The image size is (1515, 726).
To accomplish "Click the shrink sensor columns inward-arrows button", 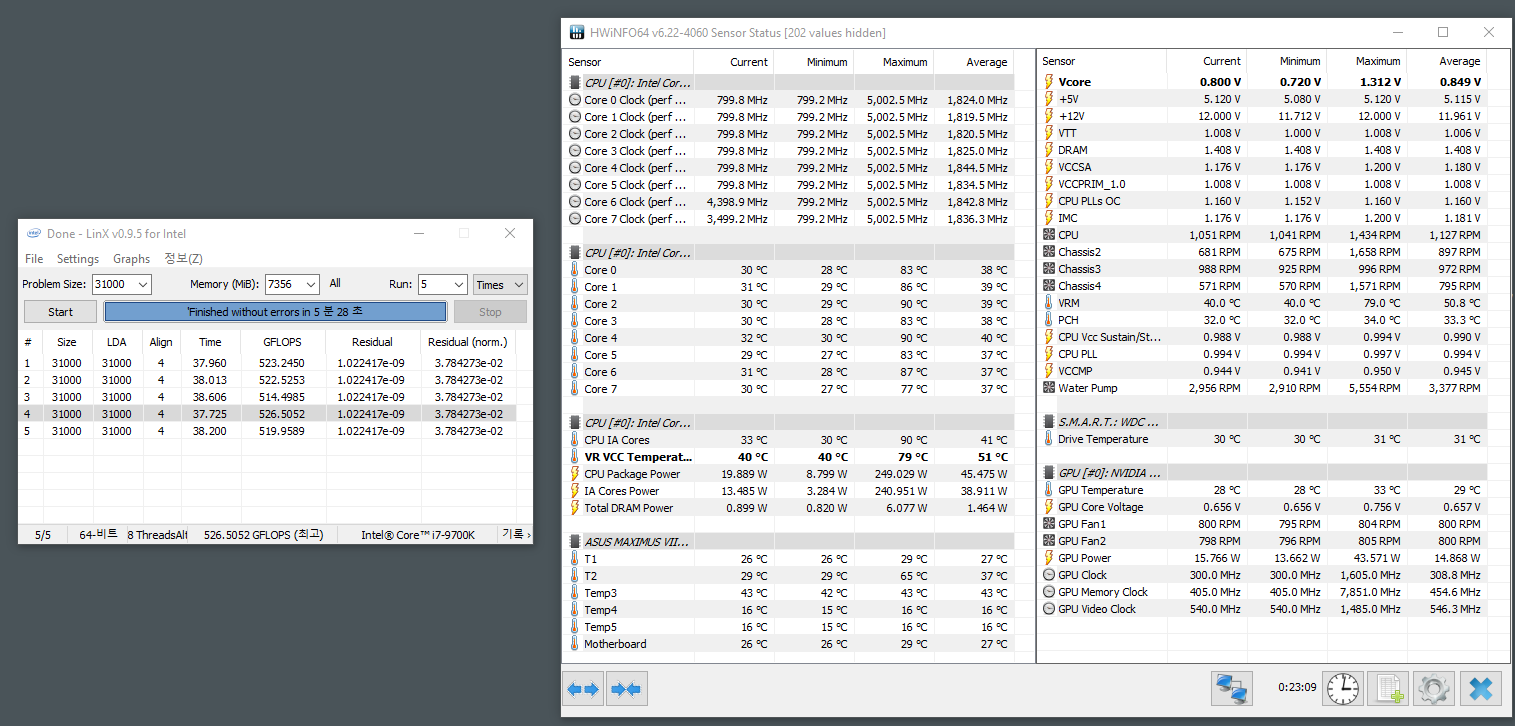I will pyautogui.click(x=626, y=689).
